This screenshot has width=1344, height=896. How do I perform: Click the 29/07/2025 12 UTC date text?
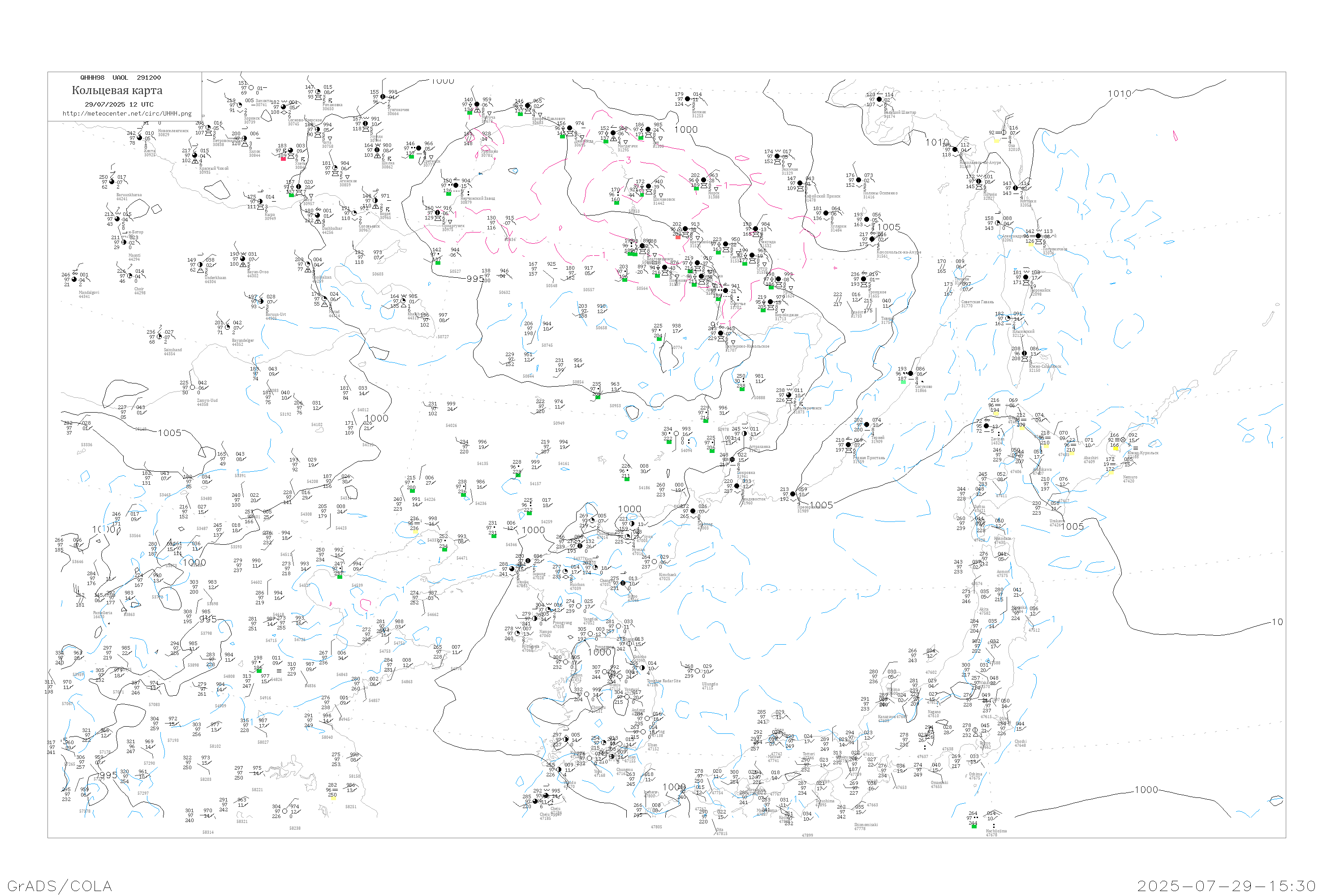point(119,104)
